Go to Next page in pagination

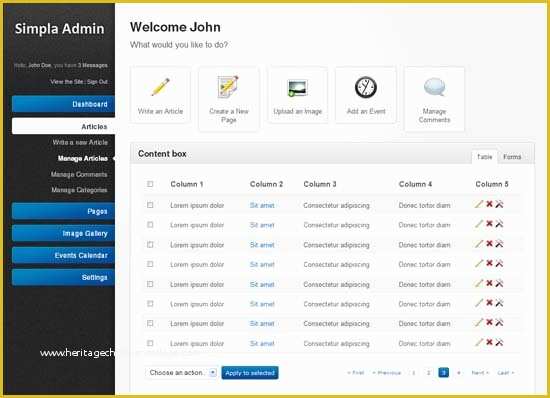pyautogui.click(x=480, y=373)
